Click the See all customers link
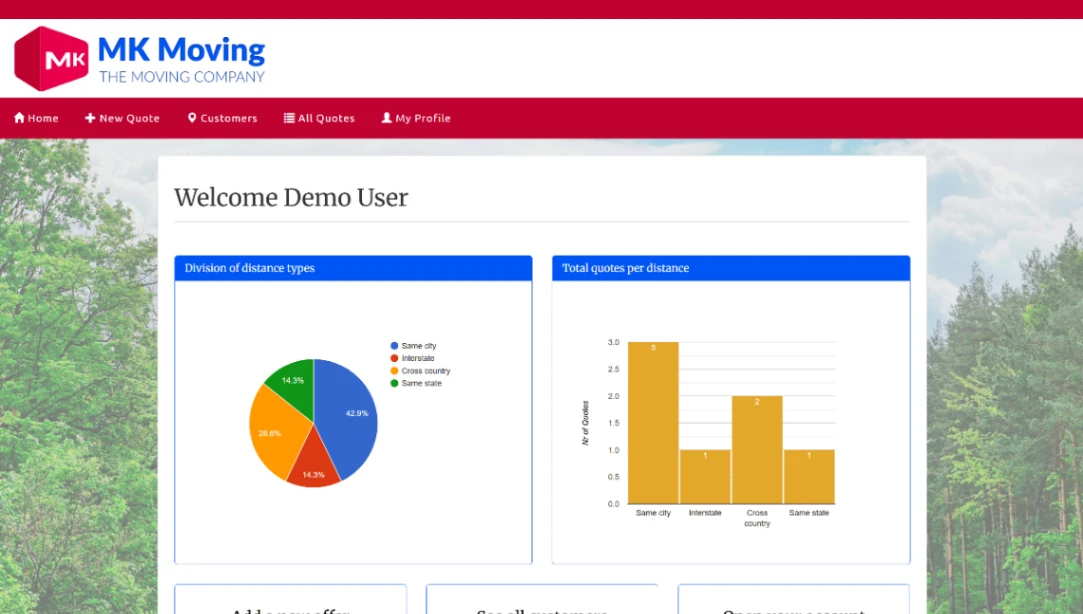This screenshot has width=1083, height=614. tap(541, 610)
